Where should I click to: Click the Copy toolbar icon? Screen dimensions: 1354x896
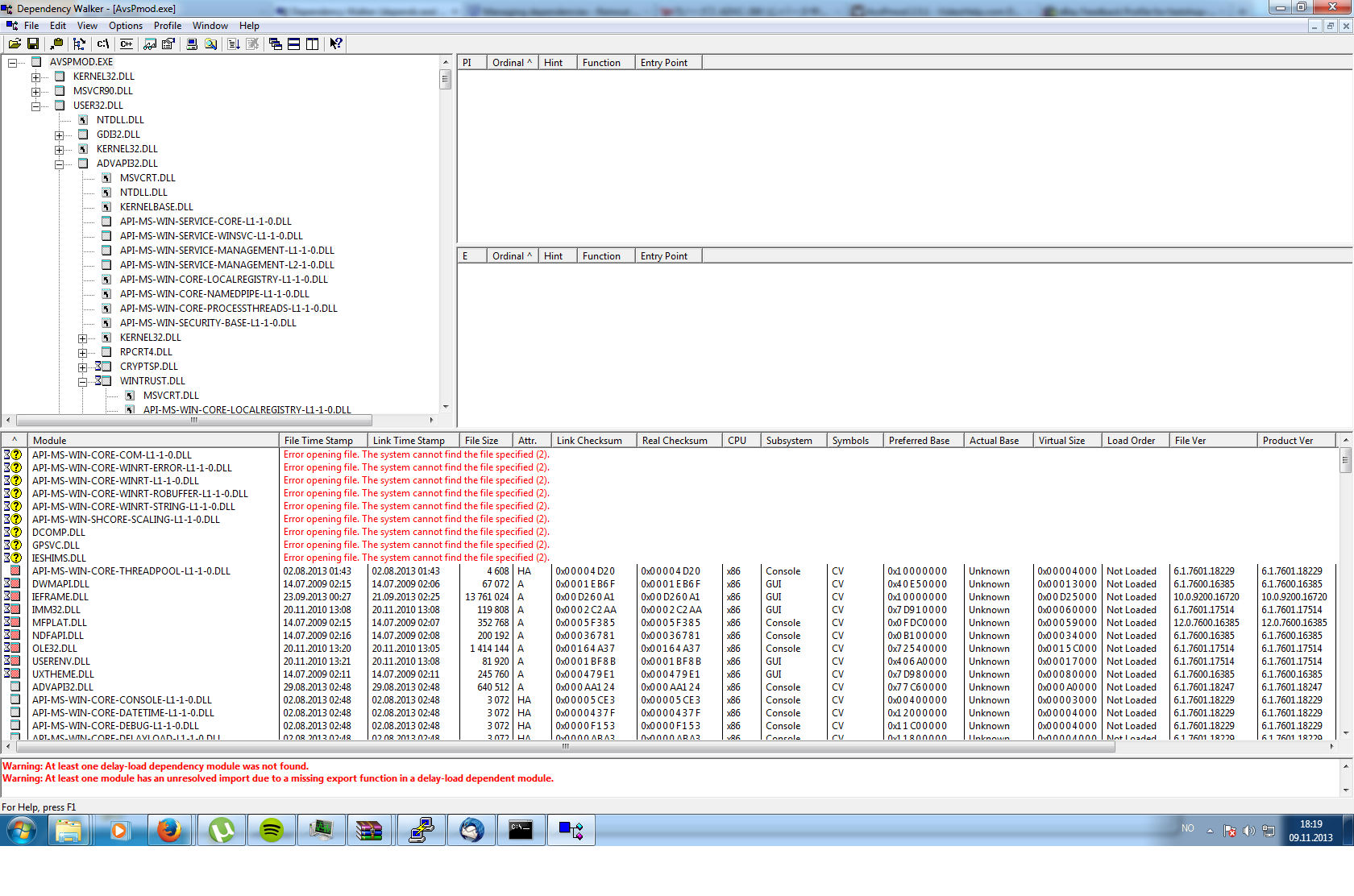[56, 44]
